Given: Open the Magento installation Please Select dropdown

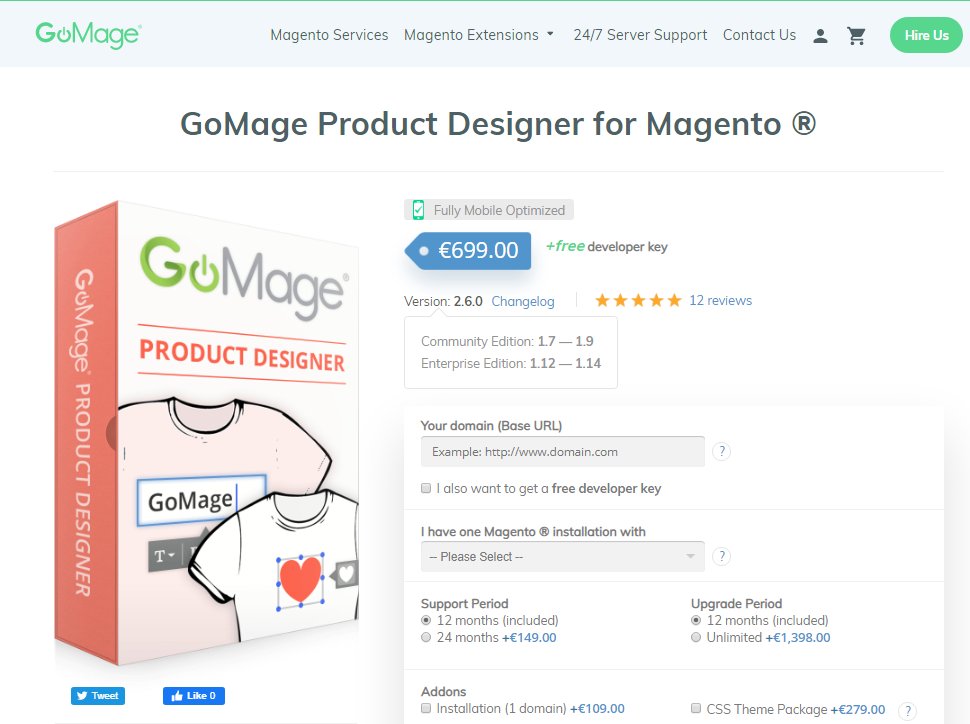Looking at the screenshot, I should [x=562, y=556].
